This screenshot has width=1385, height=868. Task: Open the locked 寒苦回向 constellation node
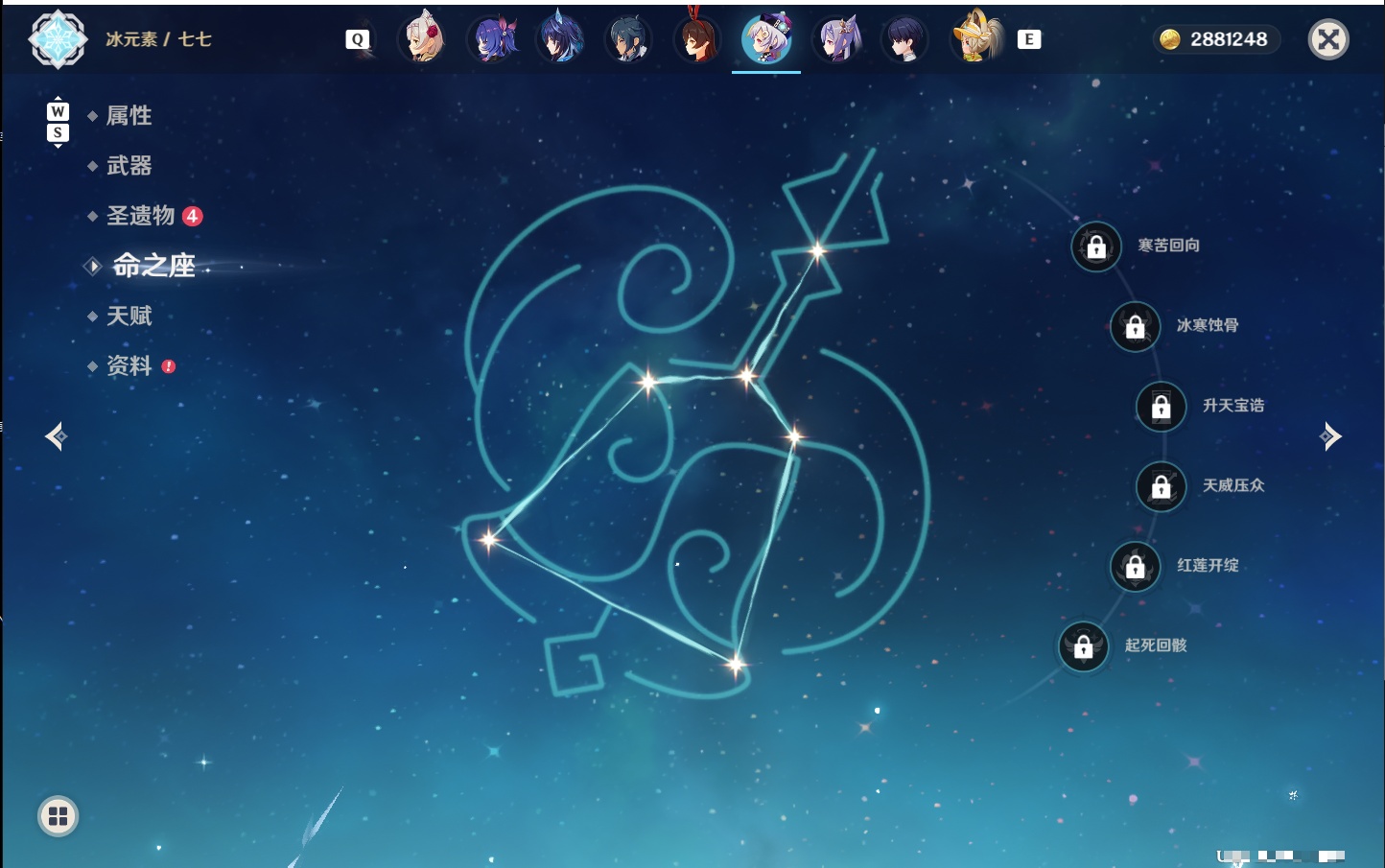coord(1096,246)
